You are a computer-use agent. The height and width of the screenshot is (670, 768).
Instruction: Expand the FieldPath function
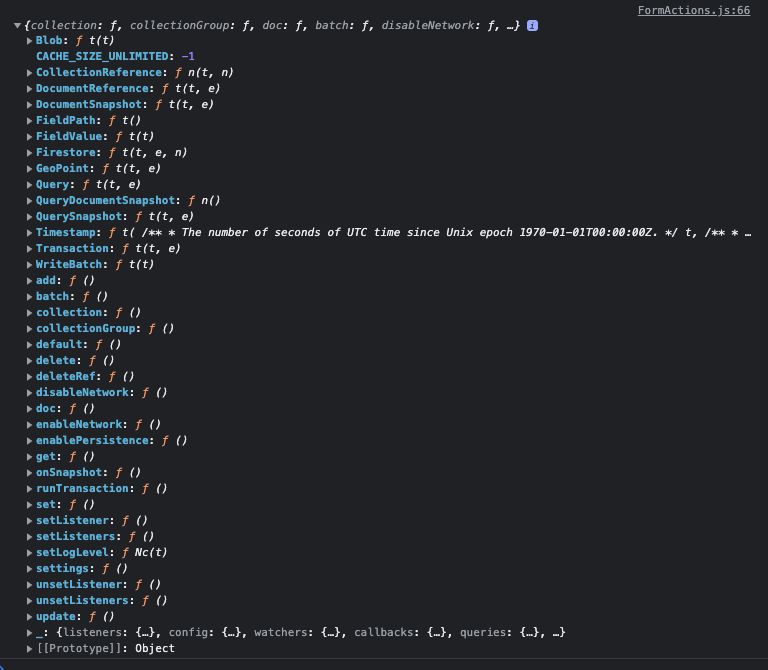pyautogui.click(x=29, y=120)
